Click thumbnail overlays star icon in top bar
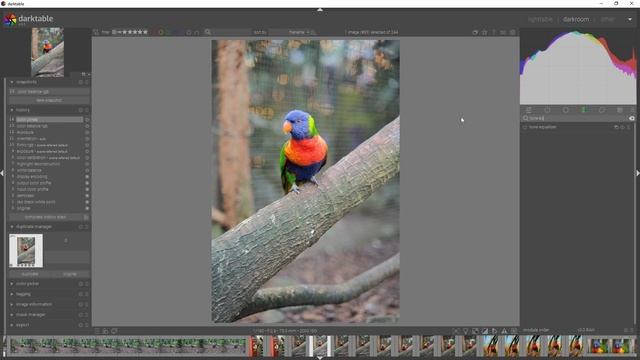Viewport: 640px width, 360px height. 484,32
